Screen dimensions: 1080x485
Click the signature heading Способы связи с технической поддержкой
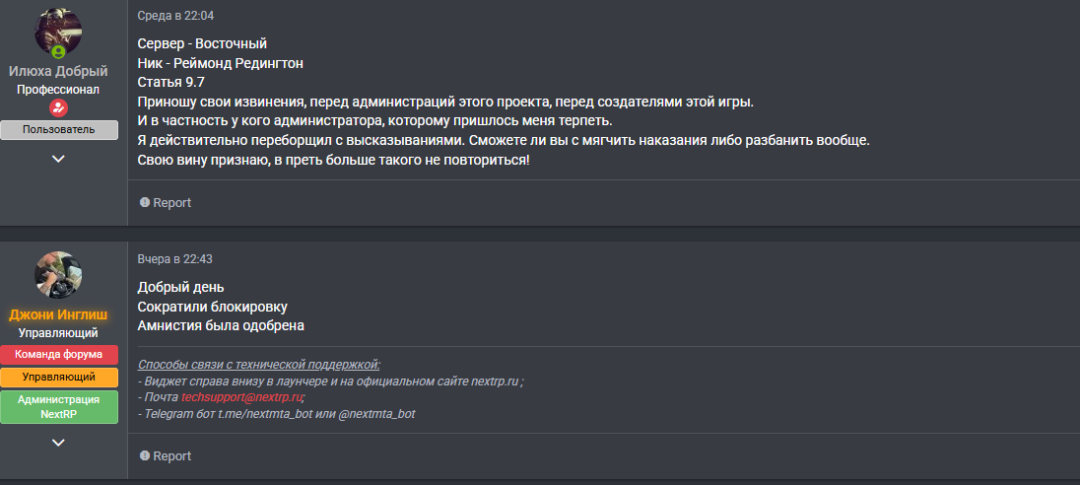click(259, 365)
